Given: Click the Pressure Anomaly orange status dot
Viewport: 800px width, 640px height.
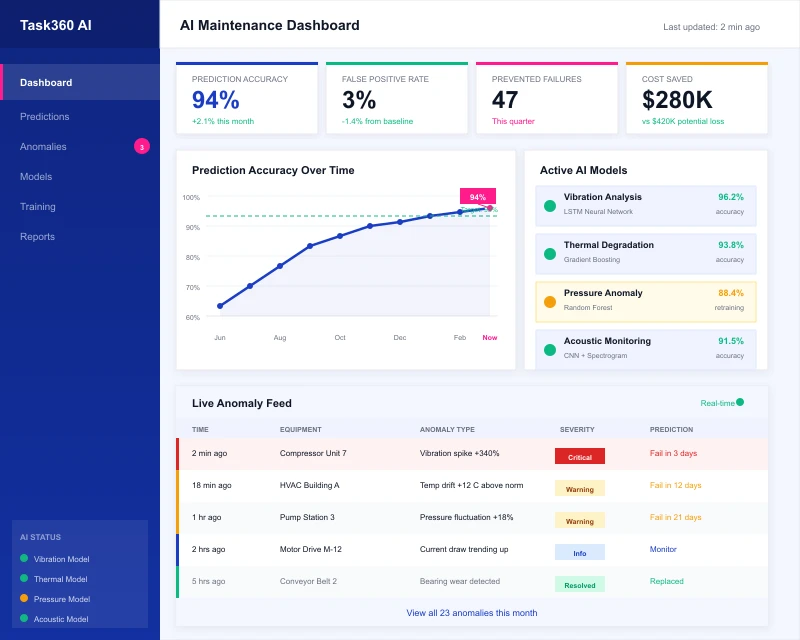Looking at the screenshot, I should click(x=549, y=302).
